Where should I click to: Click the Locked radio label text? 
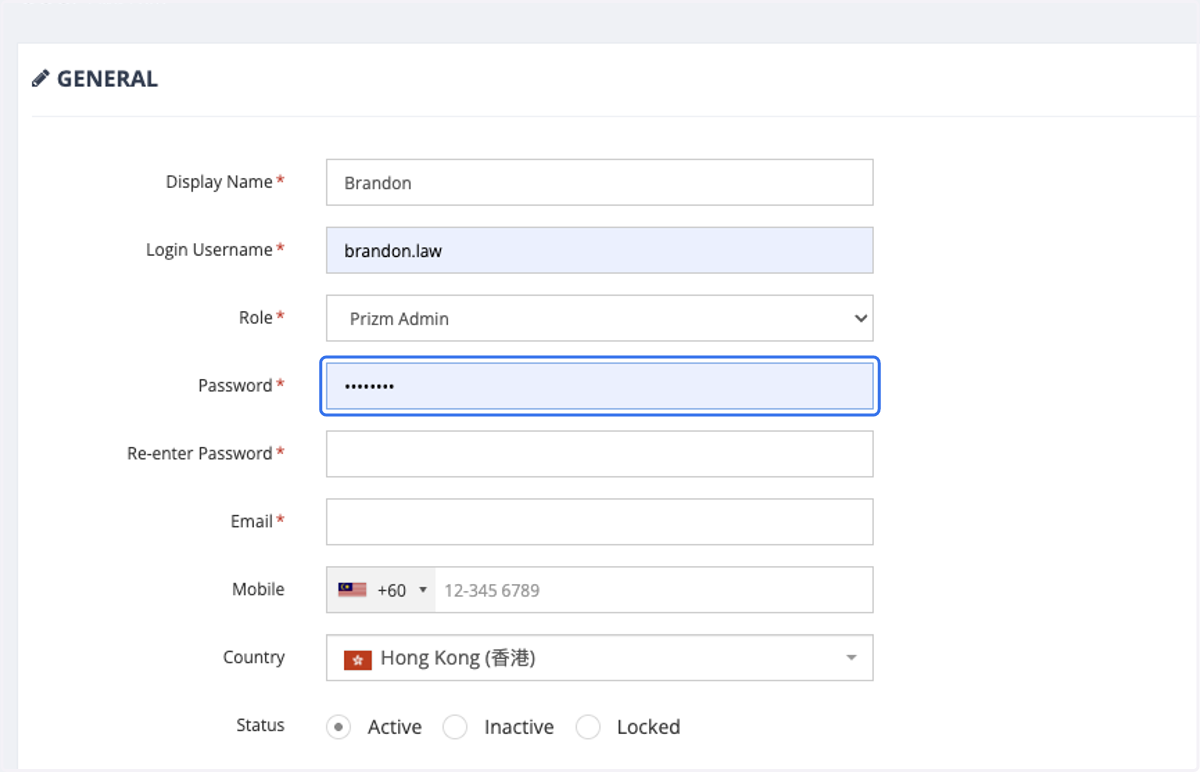click(x=648, y=727)
